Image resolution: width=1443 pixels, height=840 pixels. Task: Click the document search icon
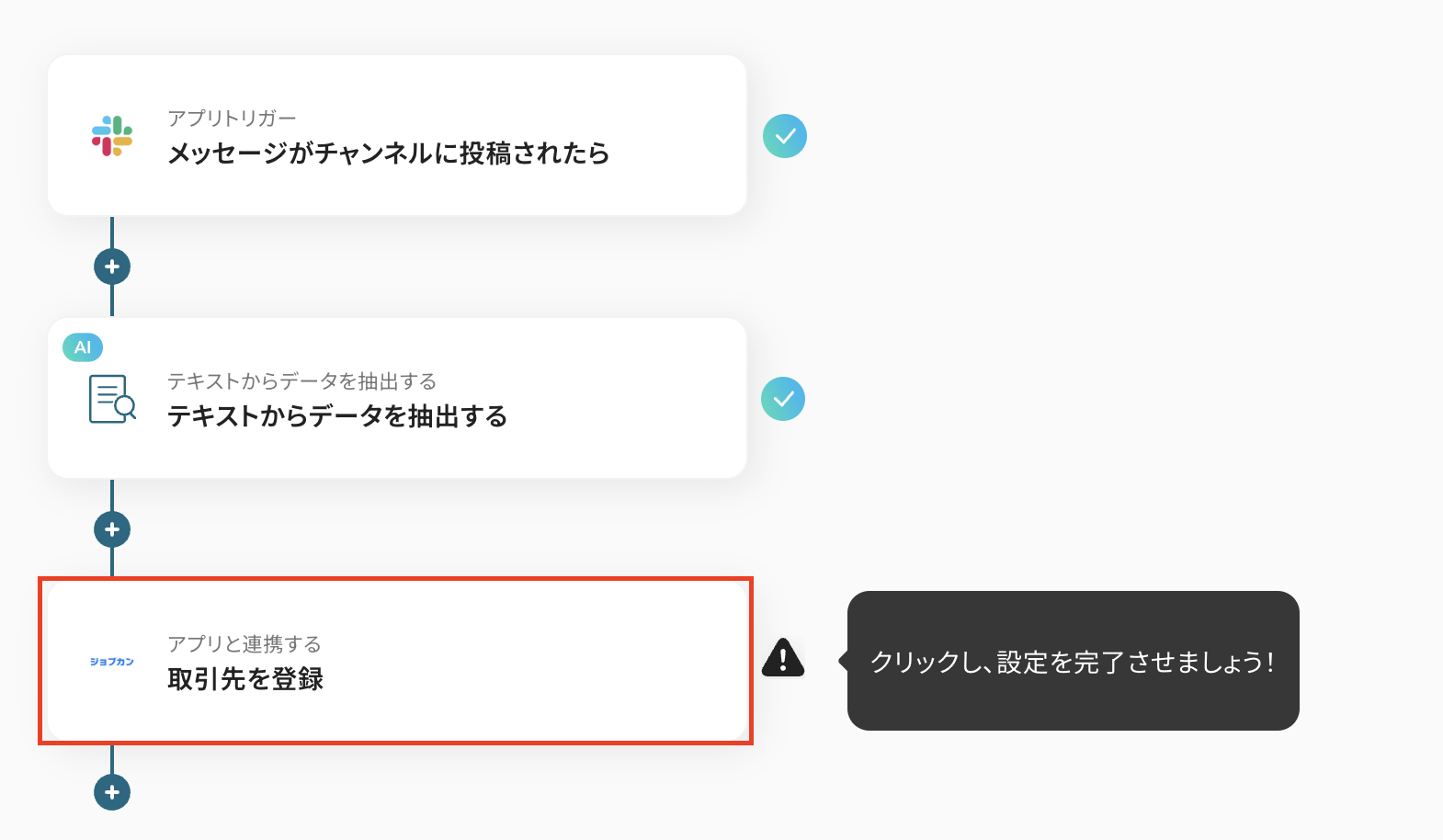click(112, 399)
